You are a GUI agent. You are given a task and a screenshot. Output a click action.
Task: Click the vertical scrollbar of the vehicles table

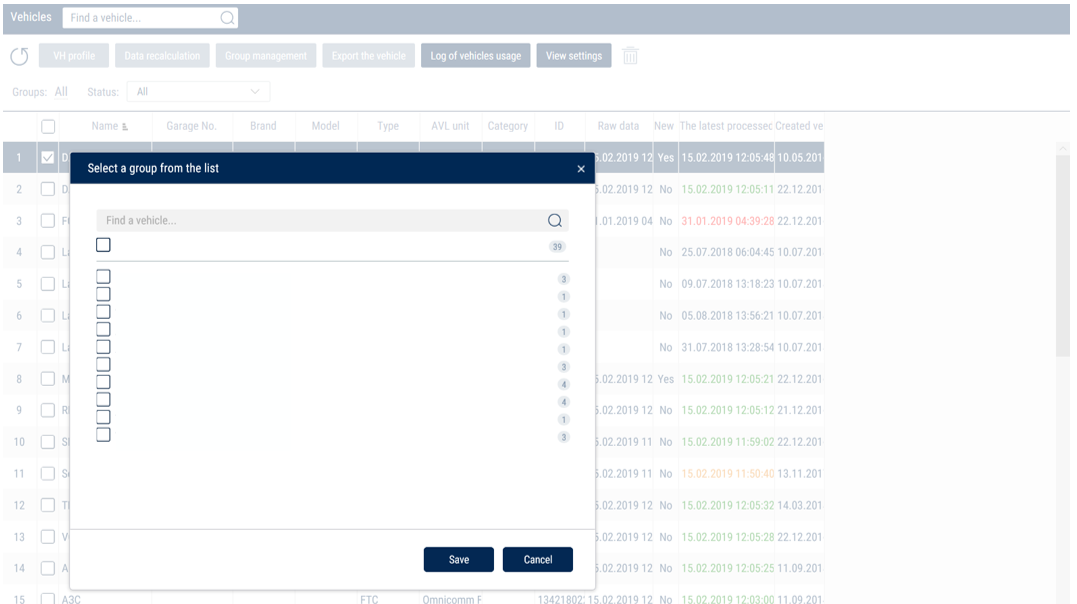tap(1063, 254)
